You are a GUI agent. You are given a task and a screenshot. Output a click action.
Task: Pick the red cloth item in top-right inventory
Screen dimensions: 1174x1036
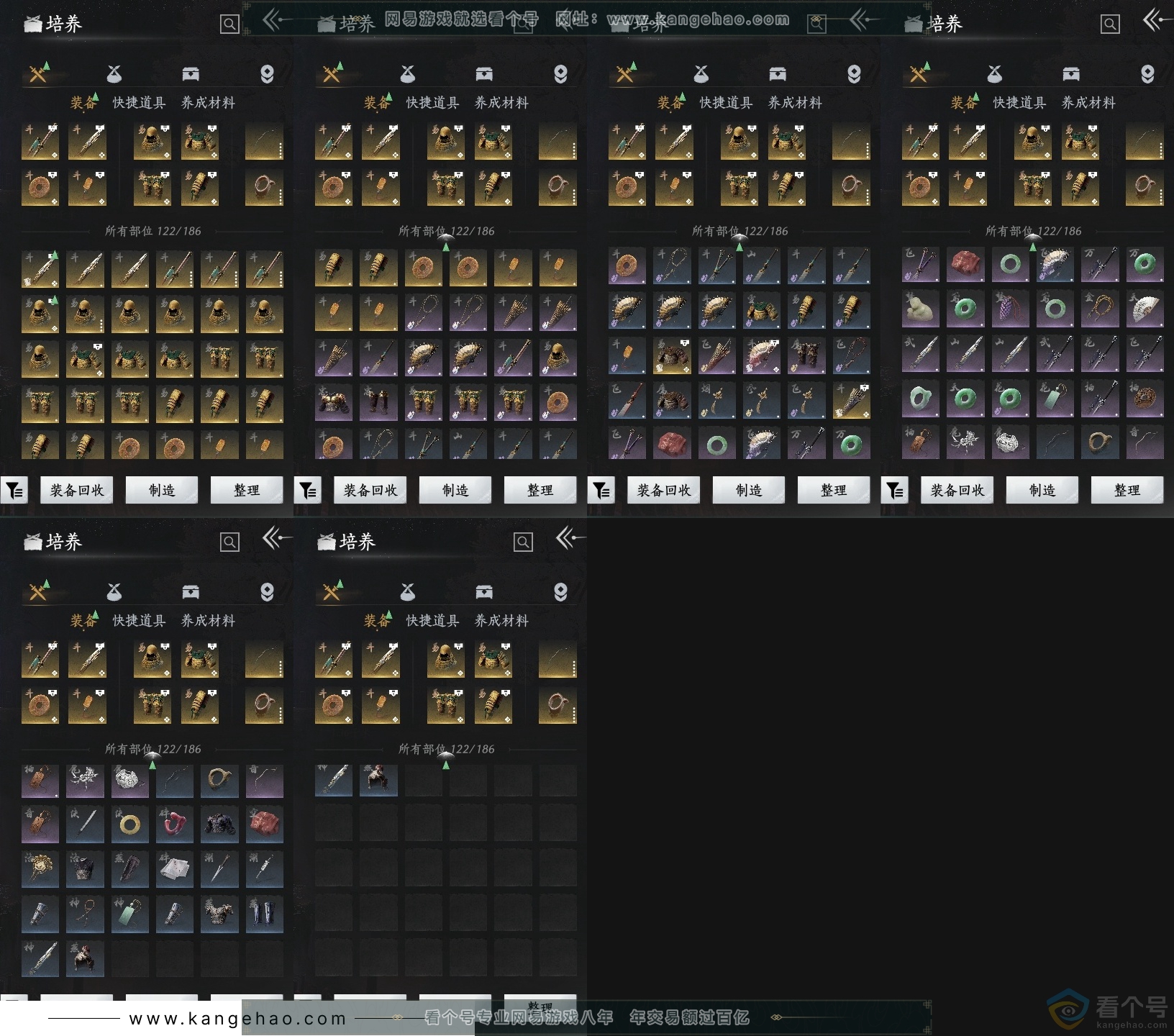click(965, 265)
